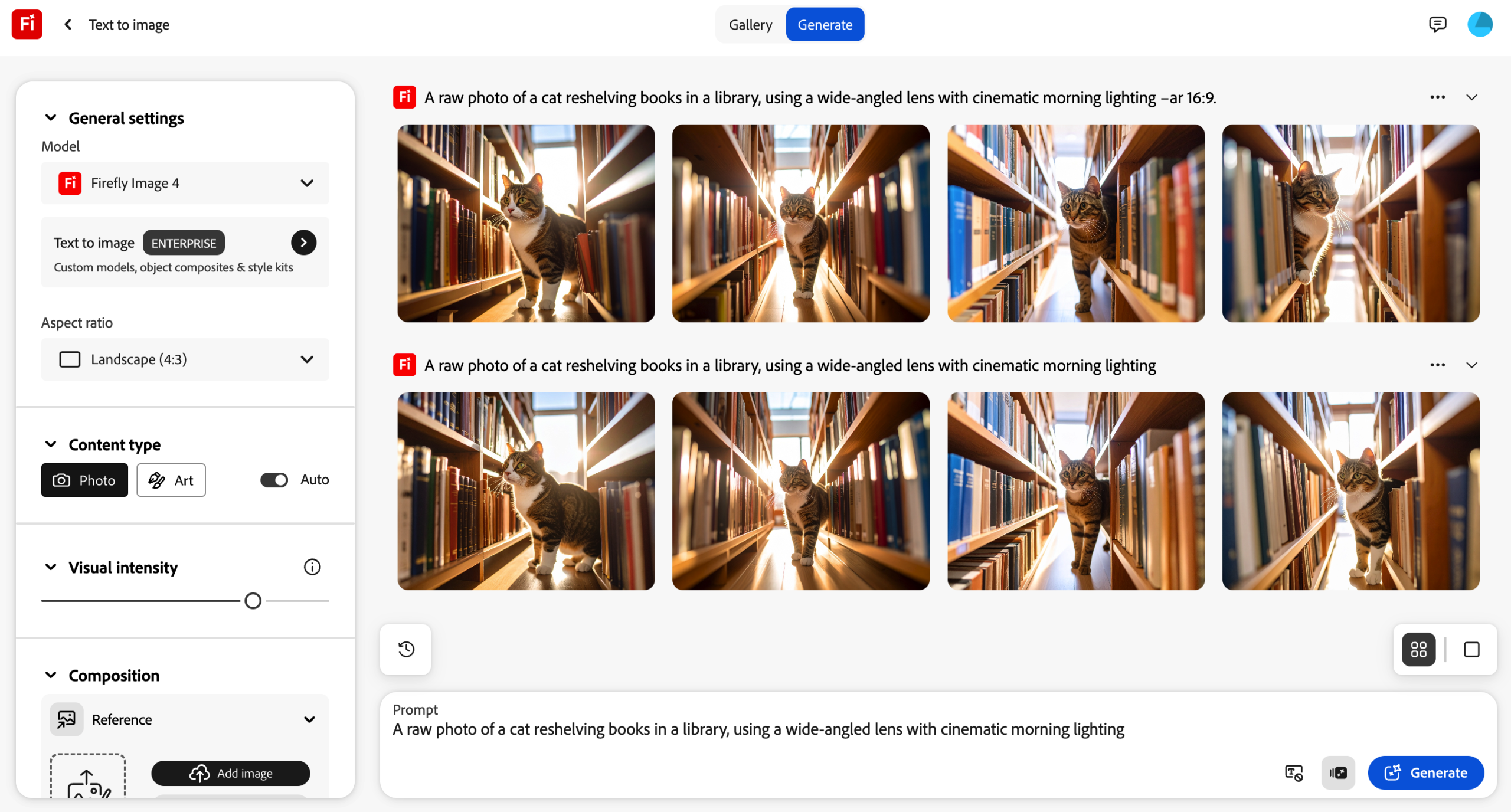Open more options for the 16:9 prompt

[1438, 97]
